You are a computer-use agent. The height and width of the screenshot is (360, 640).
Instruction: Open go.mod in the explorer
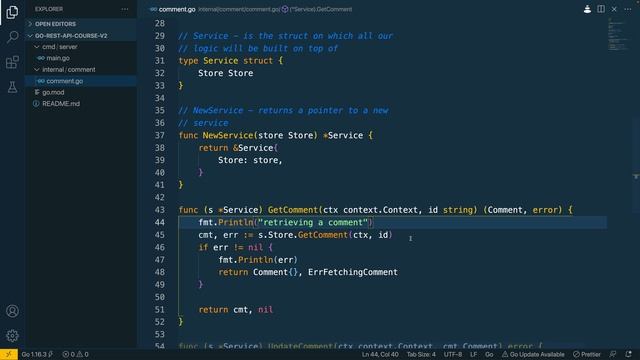tap(53, 92)
